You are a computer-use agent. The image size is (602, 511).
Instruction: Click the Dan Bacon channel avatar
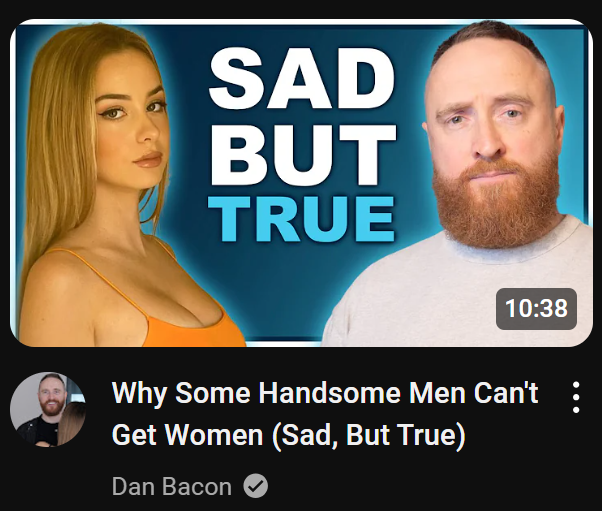click(48, 409)
